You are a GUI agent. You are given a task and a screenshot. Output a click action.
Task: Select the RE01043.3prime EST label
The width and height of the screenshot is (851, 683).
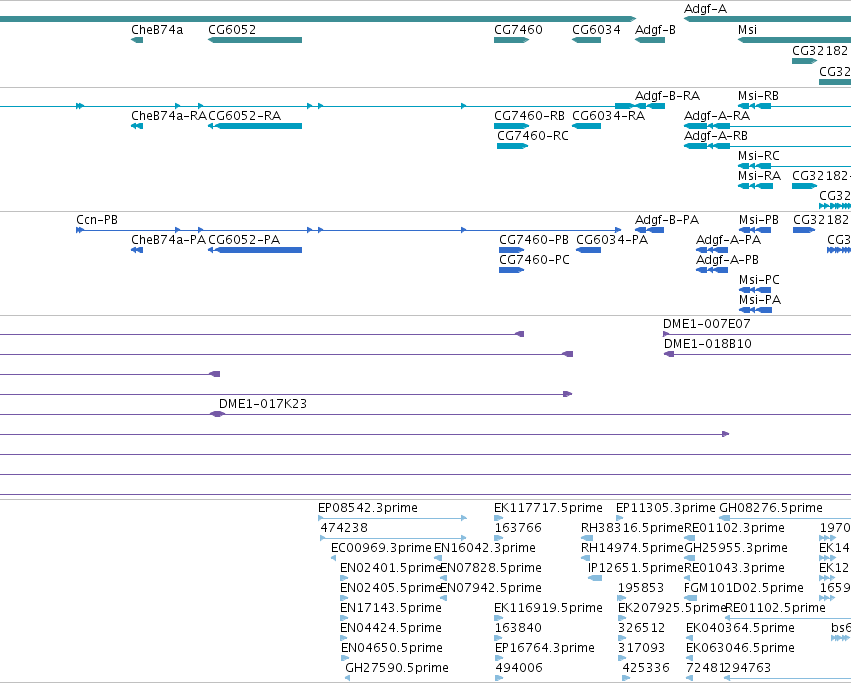click(734, 568)
